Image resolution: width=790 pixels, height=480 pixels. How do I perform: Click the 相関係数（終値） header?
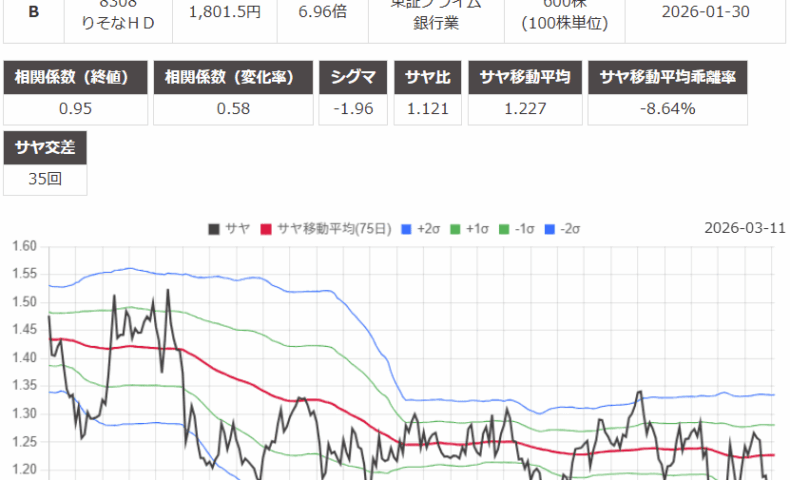76,77
